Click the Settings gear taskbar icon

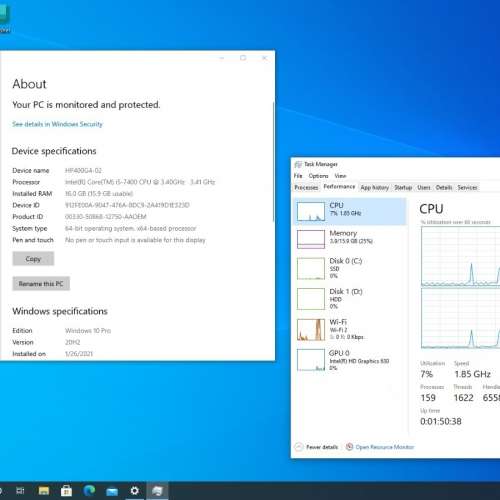tap(134, 491)
